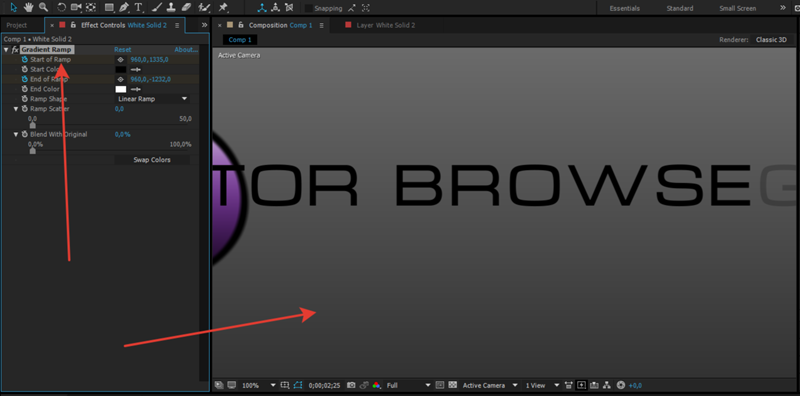The height and width of the screenshot is (396, 800).
Task: Switch to the Standard workspace
Action: pyautogui.click(x=680, y=8)
